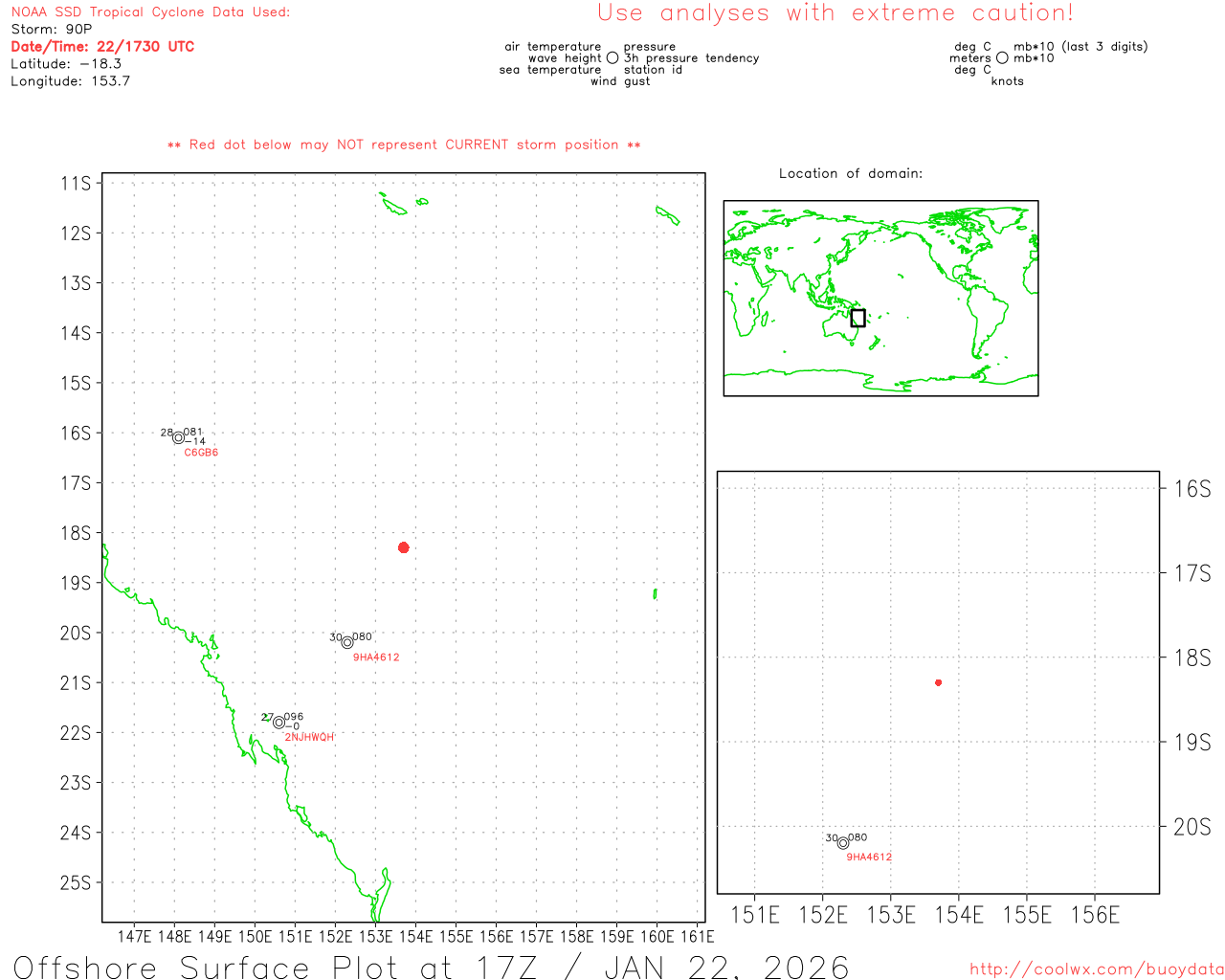Click the 'Use analyses with extreme caution!' heading
Image resolution: width=1225 pixels, height=980 pixels.
[835, 13]
